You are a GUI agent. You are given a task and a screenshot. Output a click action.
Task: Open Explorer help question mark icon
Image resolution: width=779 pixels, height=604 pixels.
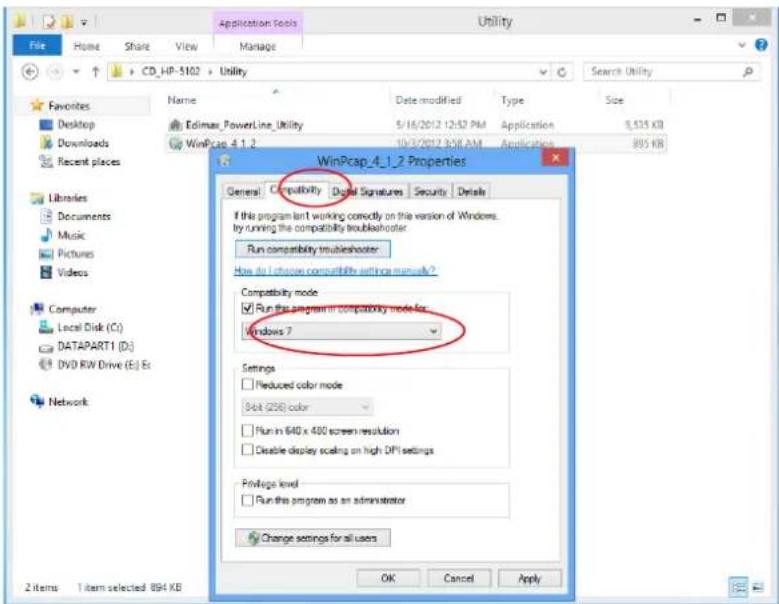point(761,45)
